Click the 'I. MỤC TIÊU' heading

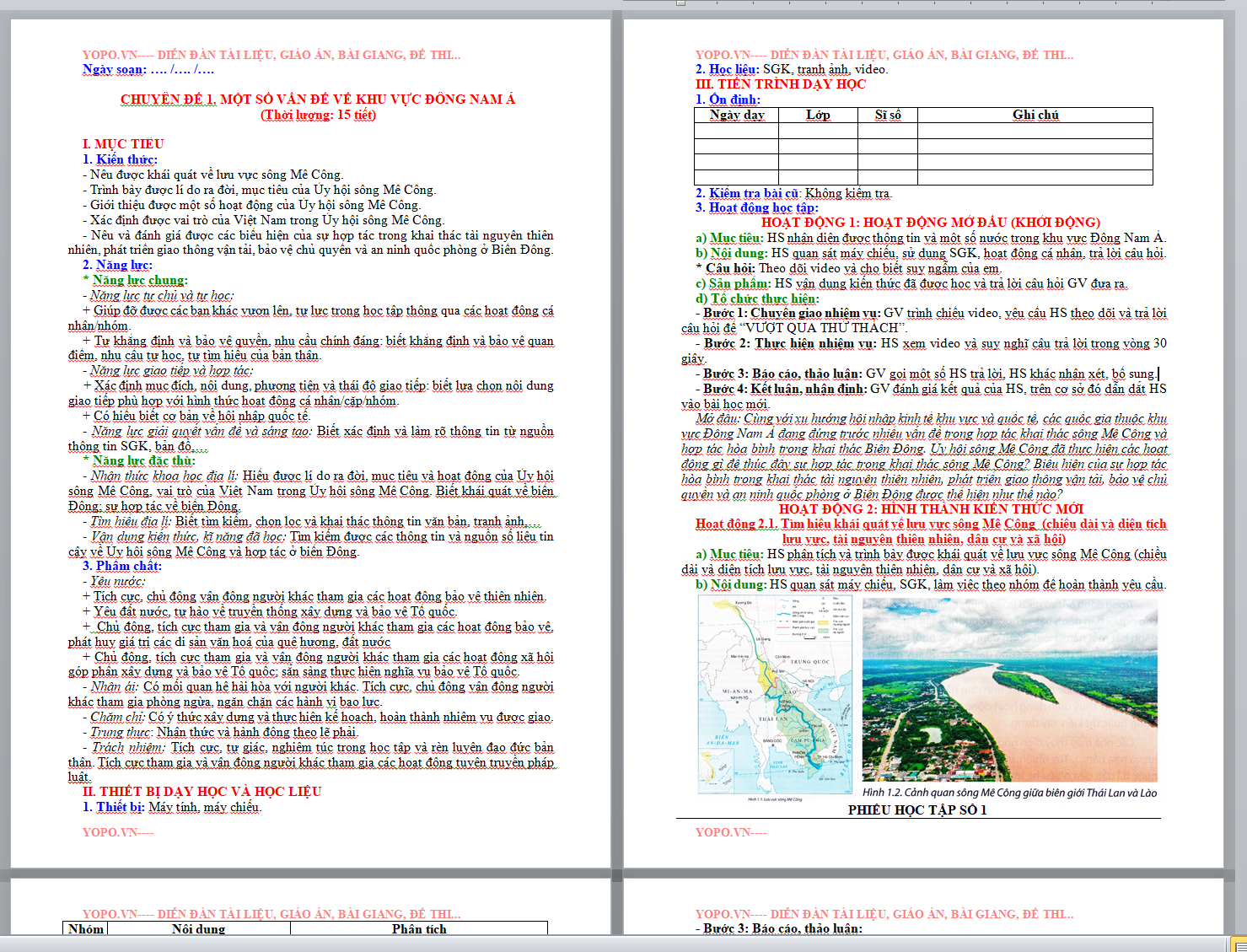click(123, 144)
